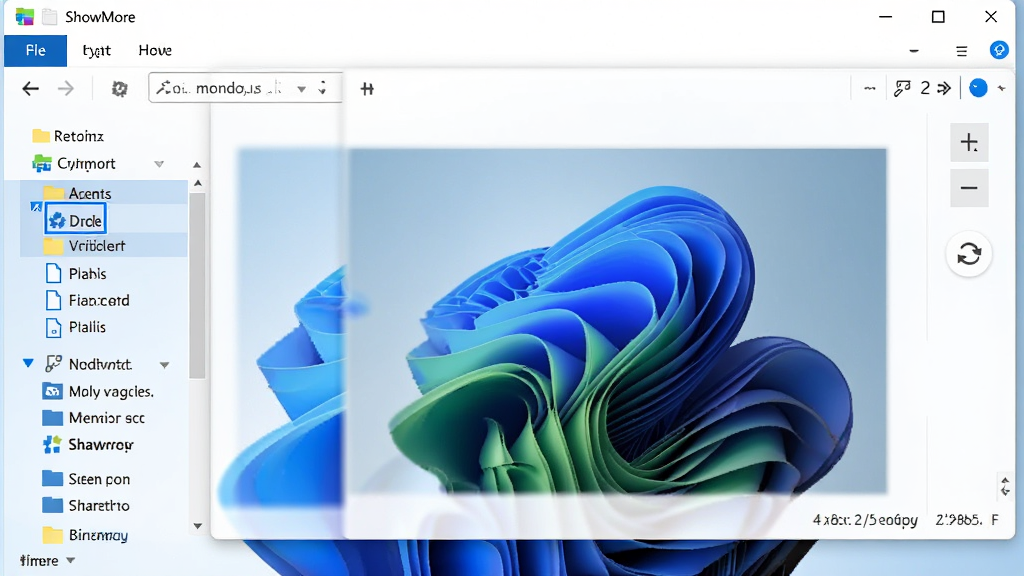Collapse the ribbon with the small dash icon
Screen dimensions: 1024x576
(x=914, y=50)
